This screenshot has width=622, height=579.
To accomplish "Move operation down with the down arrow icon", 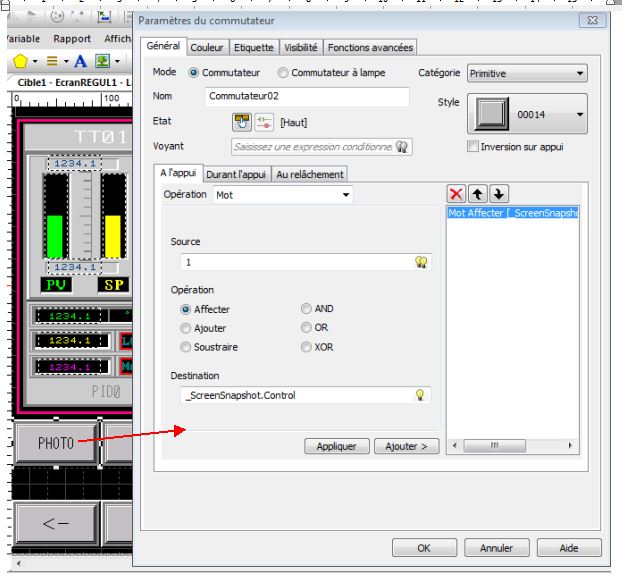I will (x=499, y=194).
